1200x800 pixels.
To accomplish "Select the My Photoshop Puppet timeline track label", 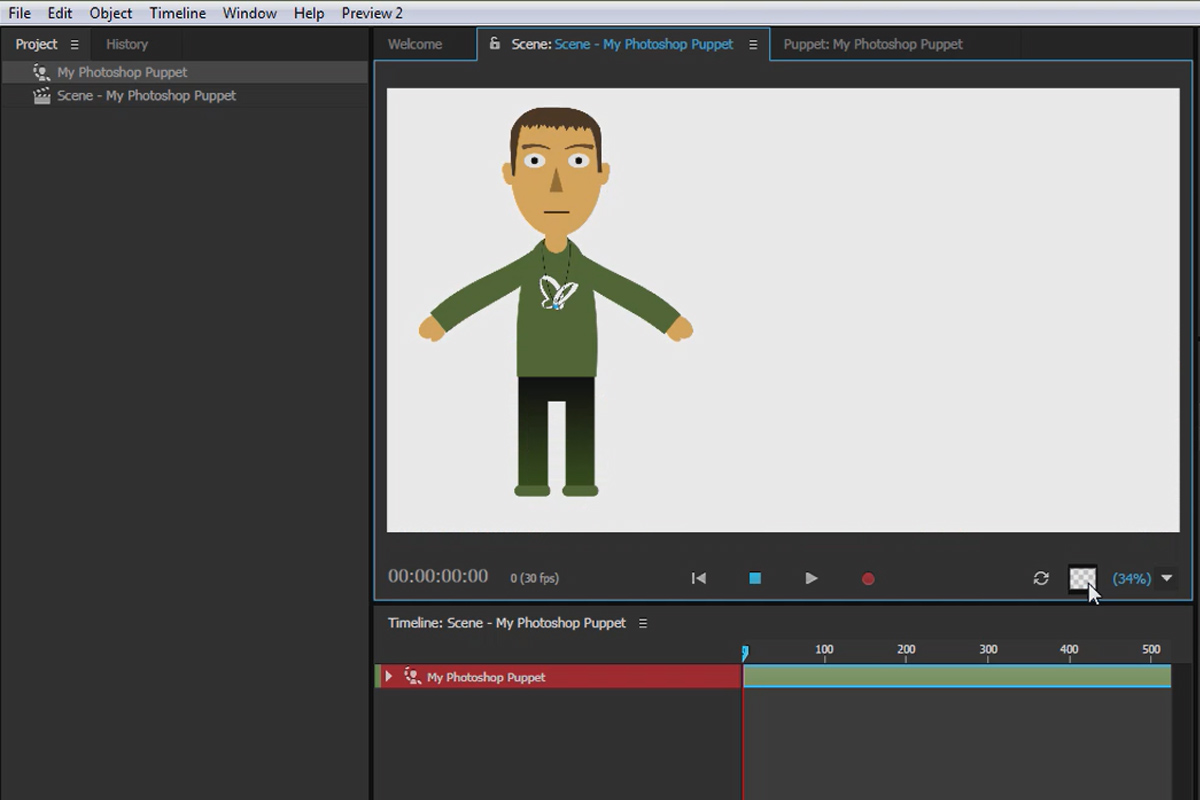I will click(x=486, y=677).
